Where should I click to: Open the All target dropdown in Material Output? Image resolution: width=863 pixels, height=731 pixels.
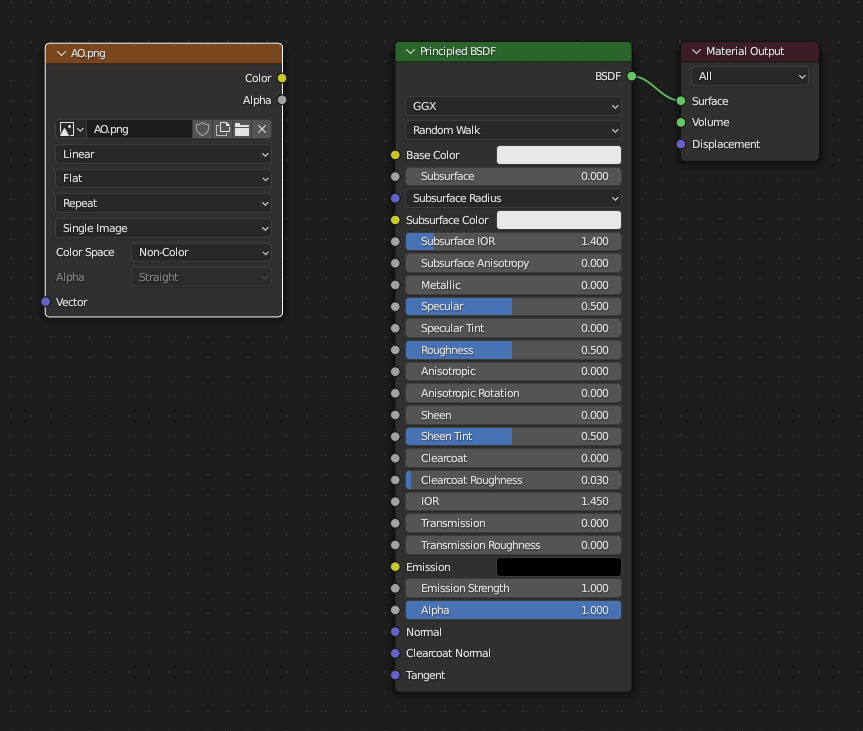coord(750,77)
